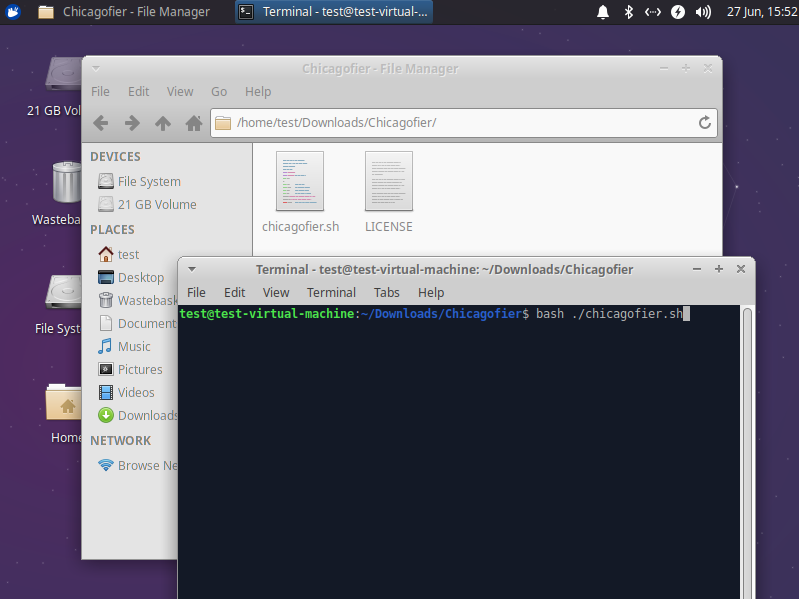Open Tabs menu in Terminal

[386, 293]
